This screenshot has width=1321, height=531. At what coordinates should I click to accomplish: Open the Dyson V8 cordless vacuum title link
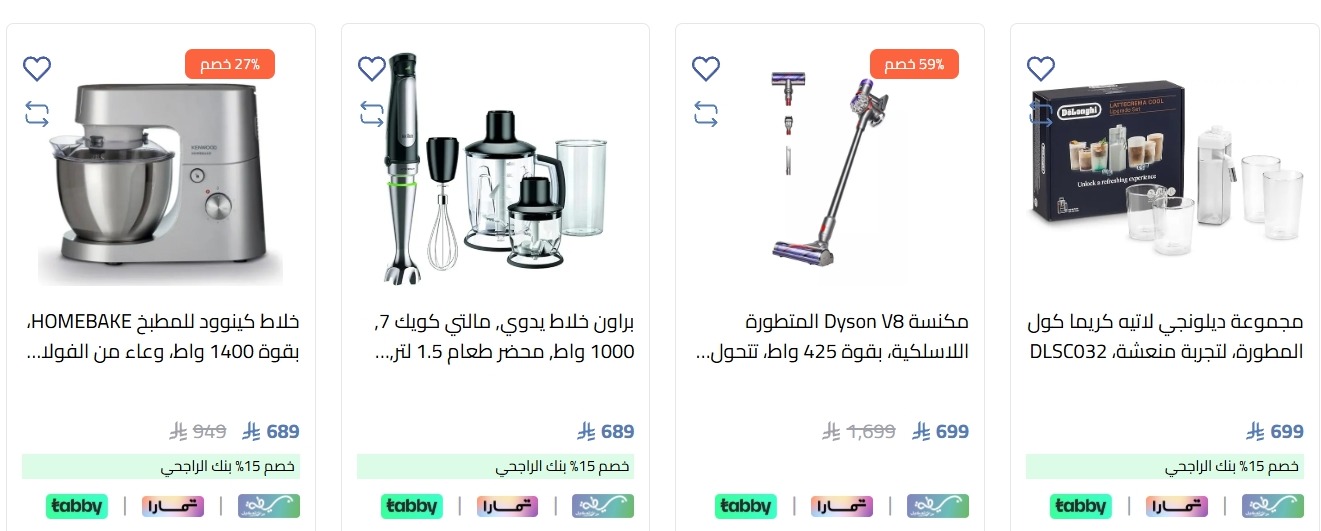pos(830,337)
